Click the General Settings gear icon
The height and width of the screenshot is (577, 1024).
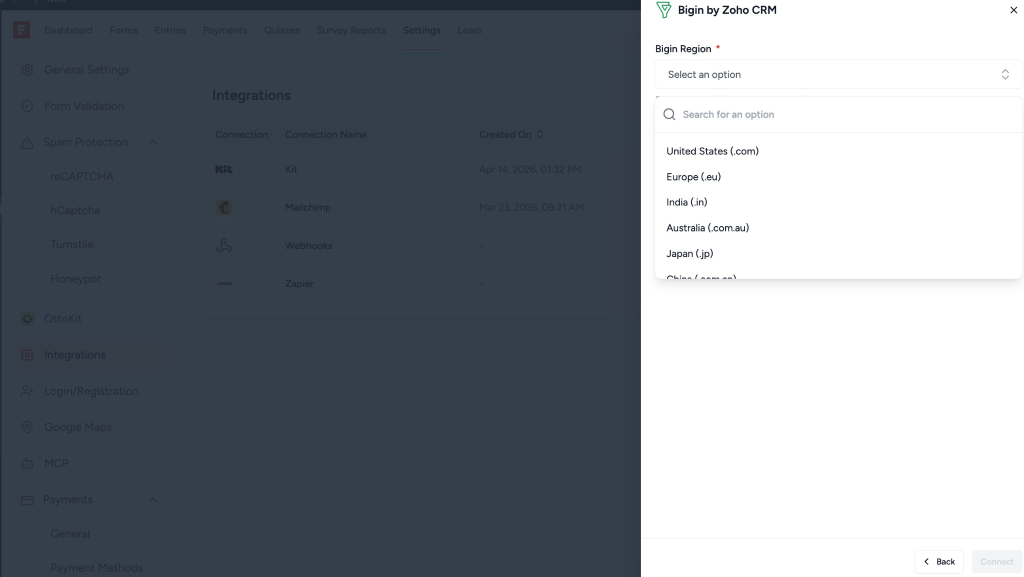(27, 70)
